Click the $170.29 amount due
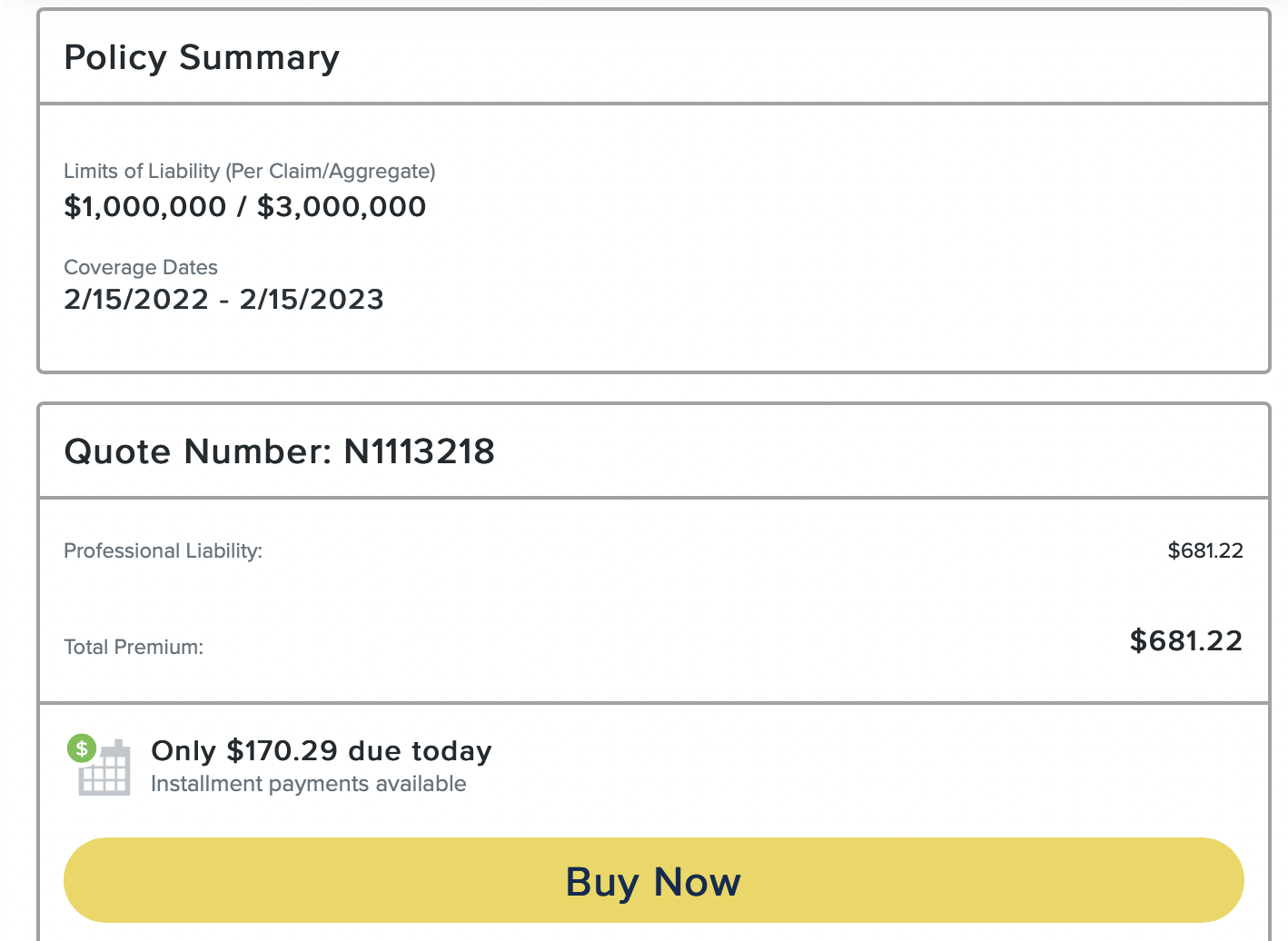The width and height of the screenshot is (1288, 941). click(x=282, y=751)
